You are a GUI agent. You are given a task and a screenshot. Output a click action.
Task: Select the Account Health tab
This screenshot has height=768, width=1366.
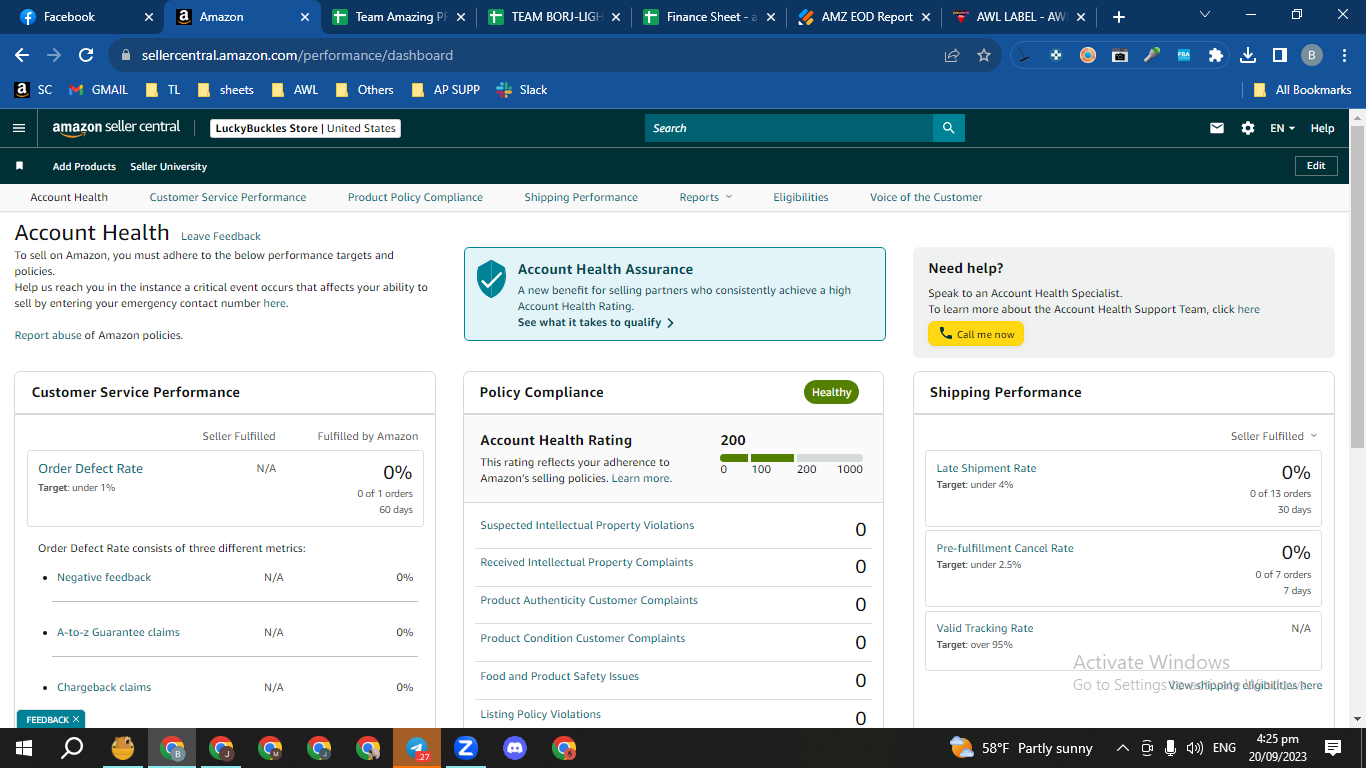(x=69, y=197)
